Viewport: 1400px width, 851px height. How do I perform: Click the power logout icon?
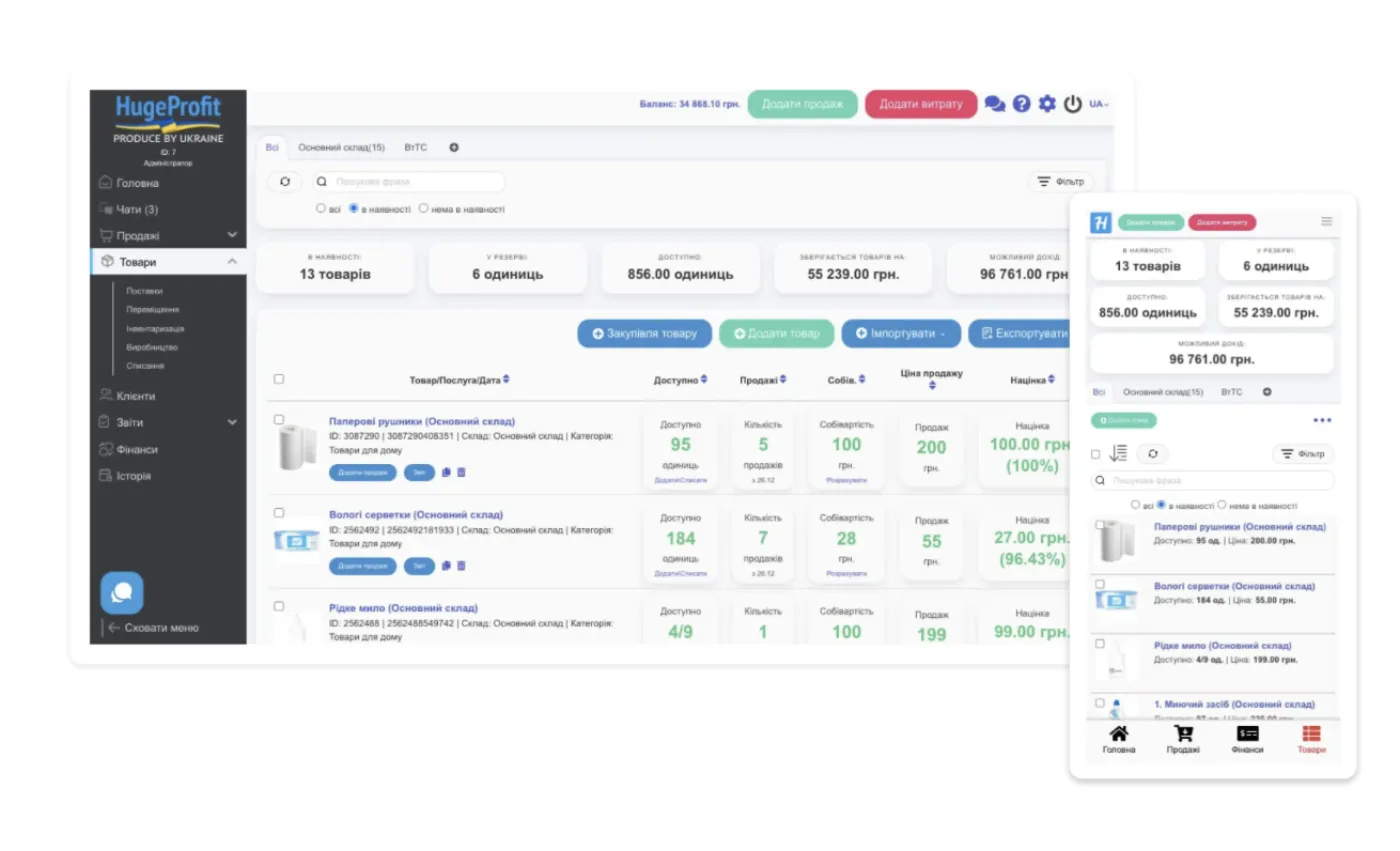1073,104
